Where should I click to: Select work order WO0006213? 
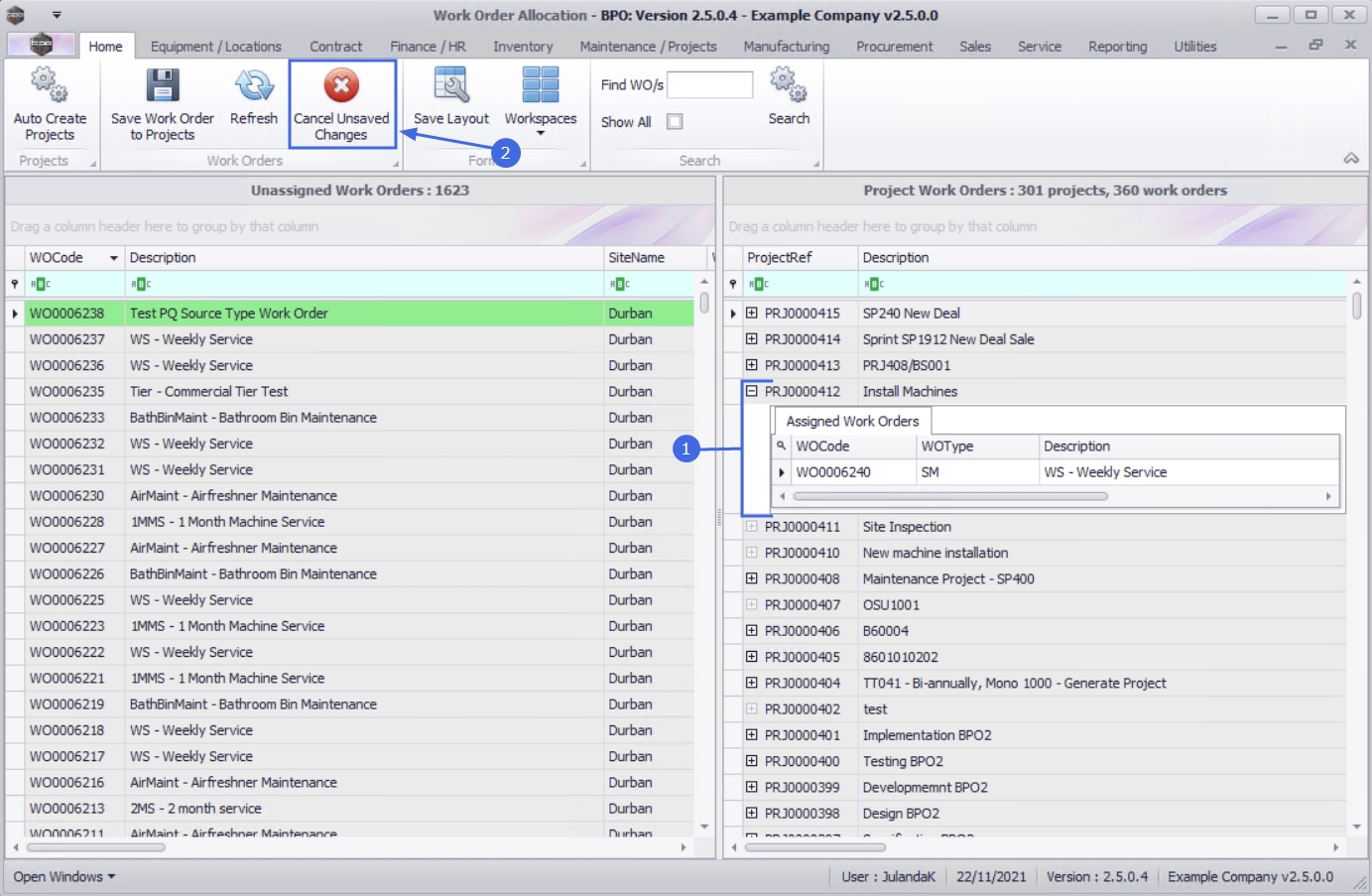(x=357, y=808)
